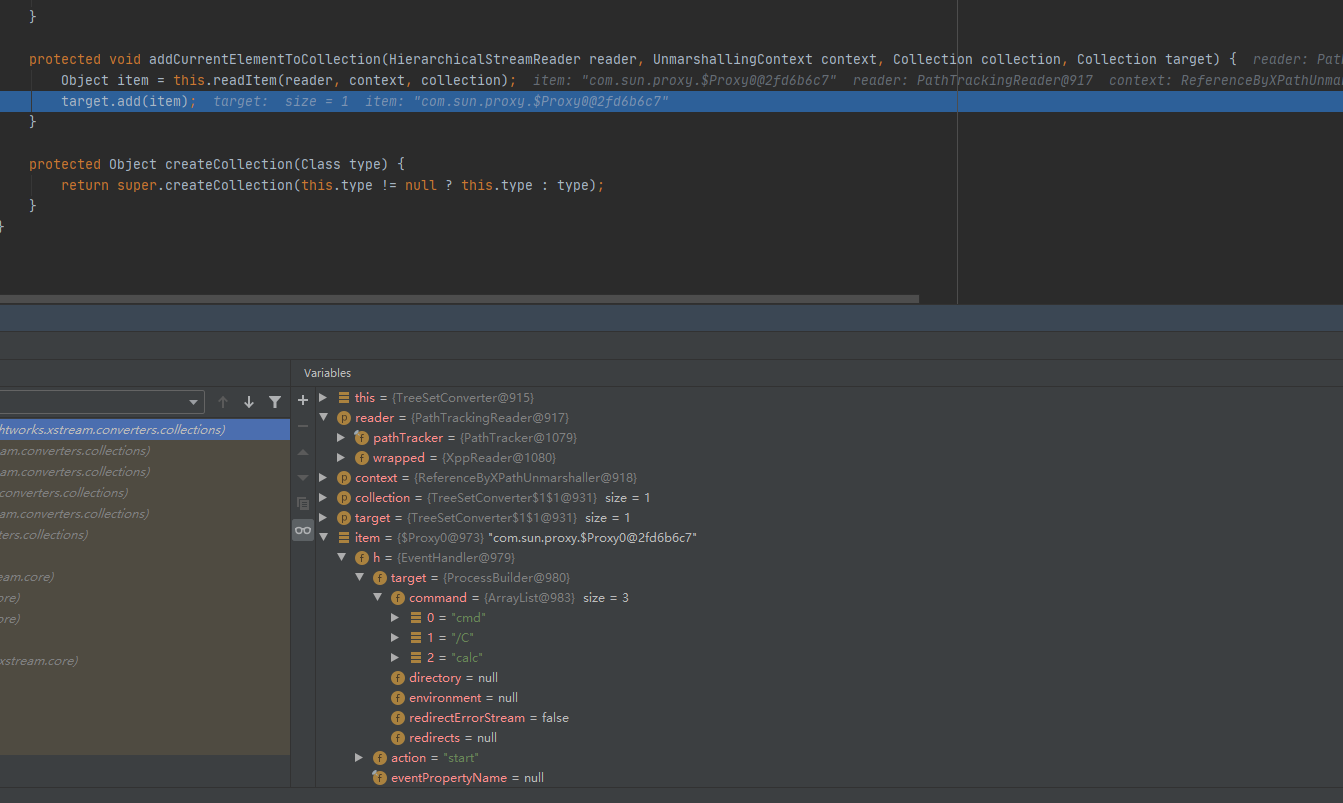
Task: Toggle the show watches glasses icon
Action: click(x=303, y=530)
